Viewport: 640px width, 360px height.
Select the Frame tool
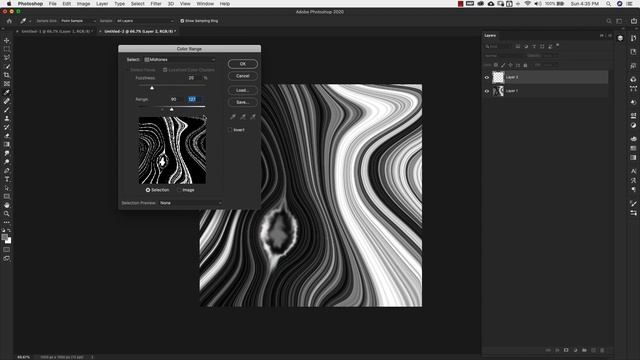[7, 84]
